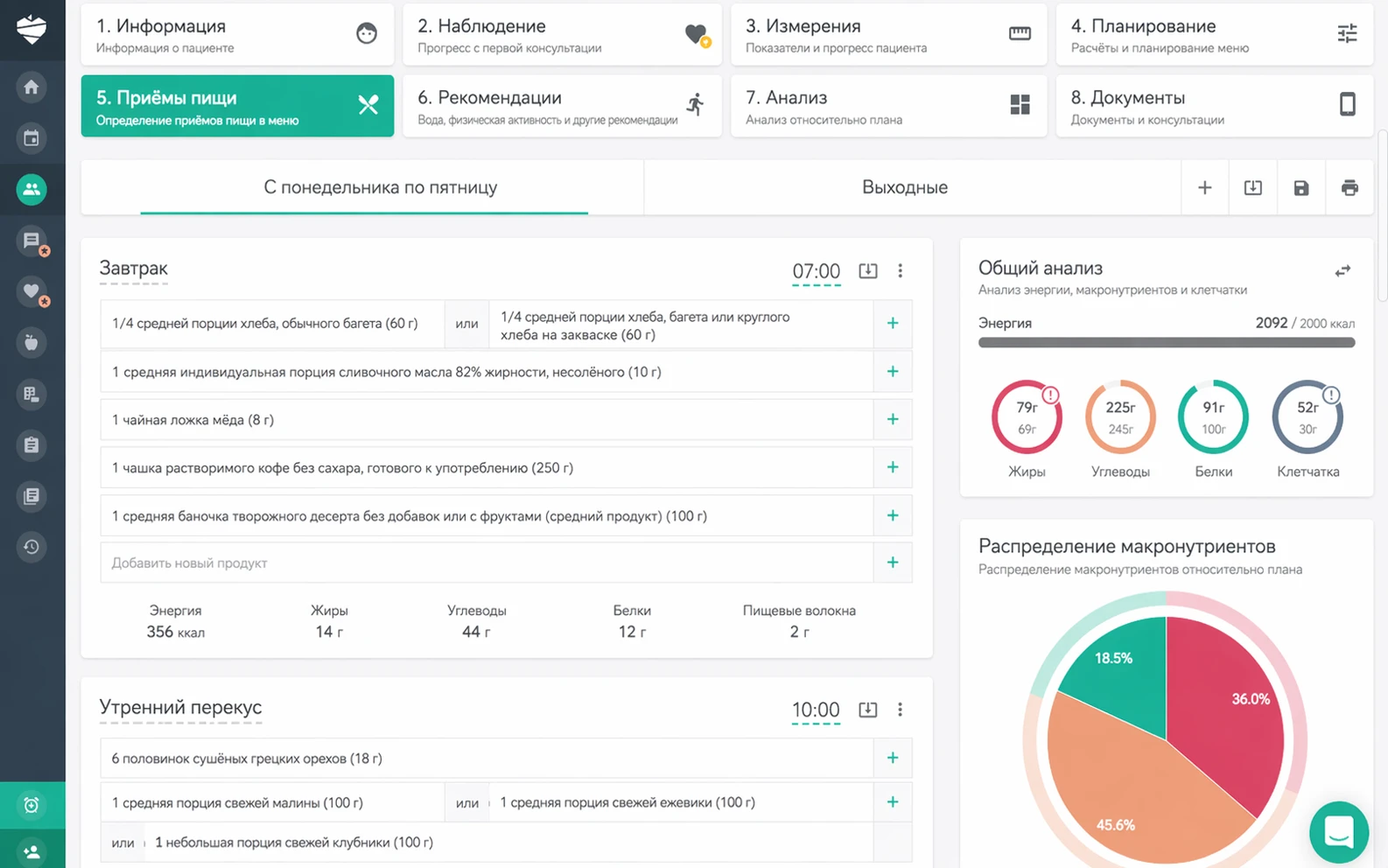Edit the Завтрак time 07:00

click(x=816, y=271)
